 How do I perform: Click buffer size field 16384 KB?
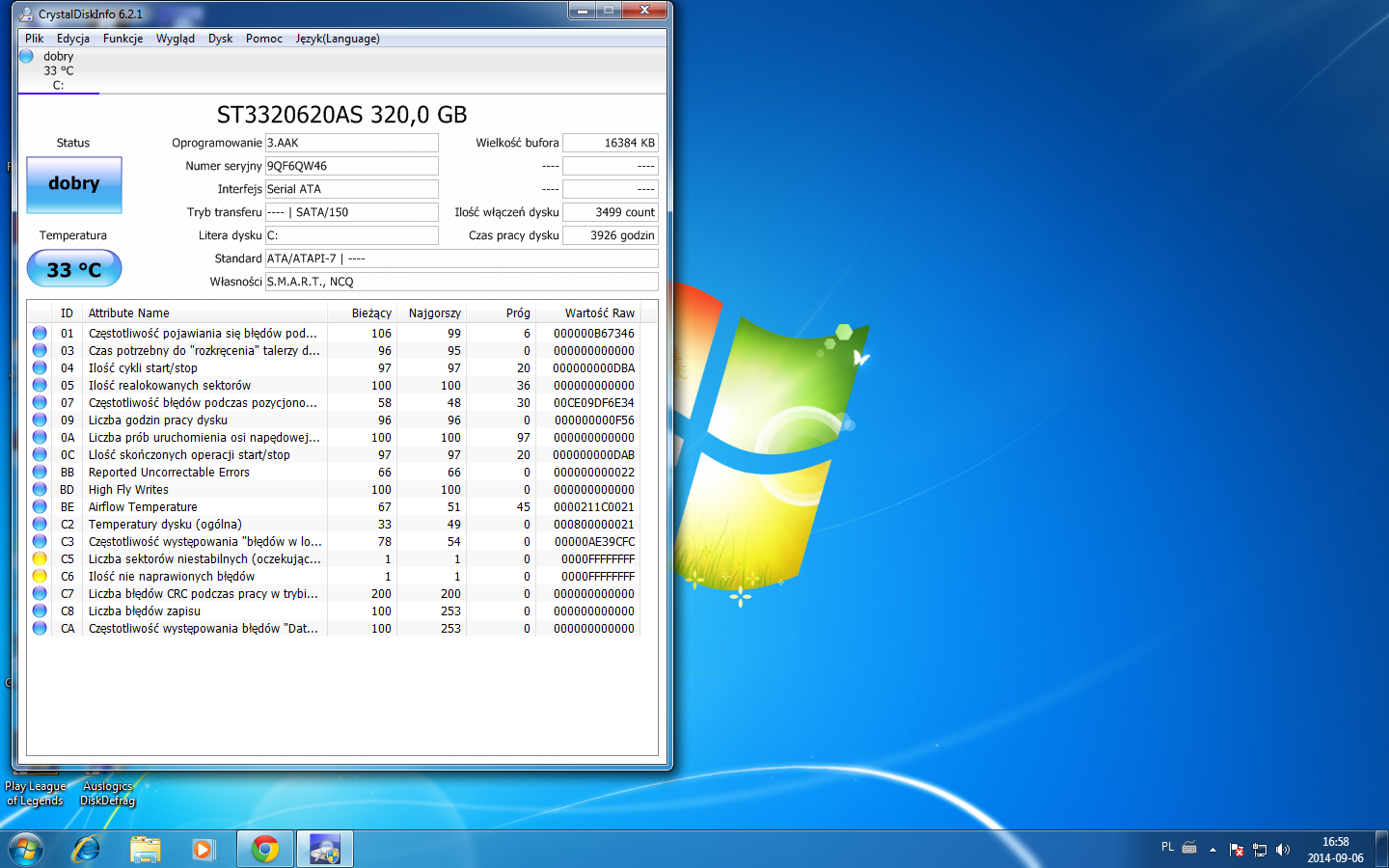click(x=611, y=143)
